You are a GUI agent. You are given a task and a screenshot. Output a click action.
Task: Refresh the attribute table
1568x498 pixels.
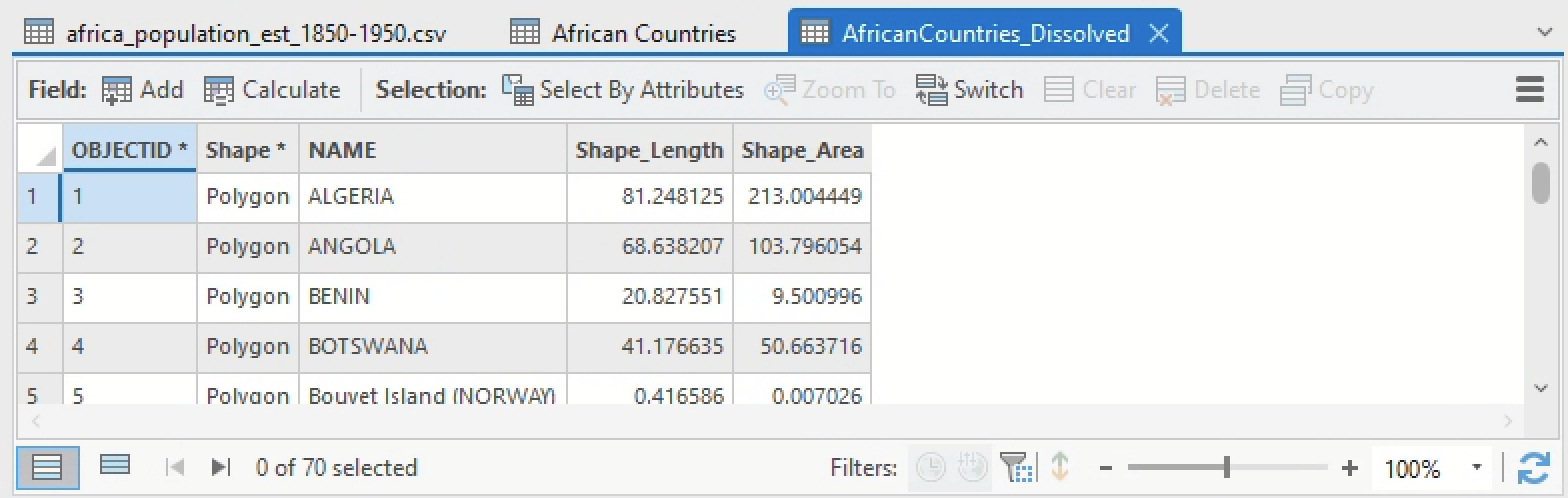(1533, 467)
